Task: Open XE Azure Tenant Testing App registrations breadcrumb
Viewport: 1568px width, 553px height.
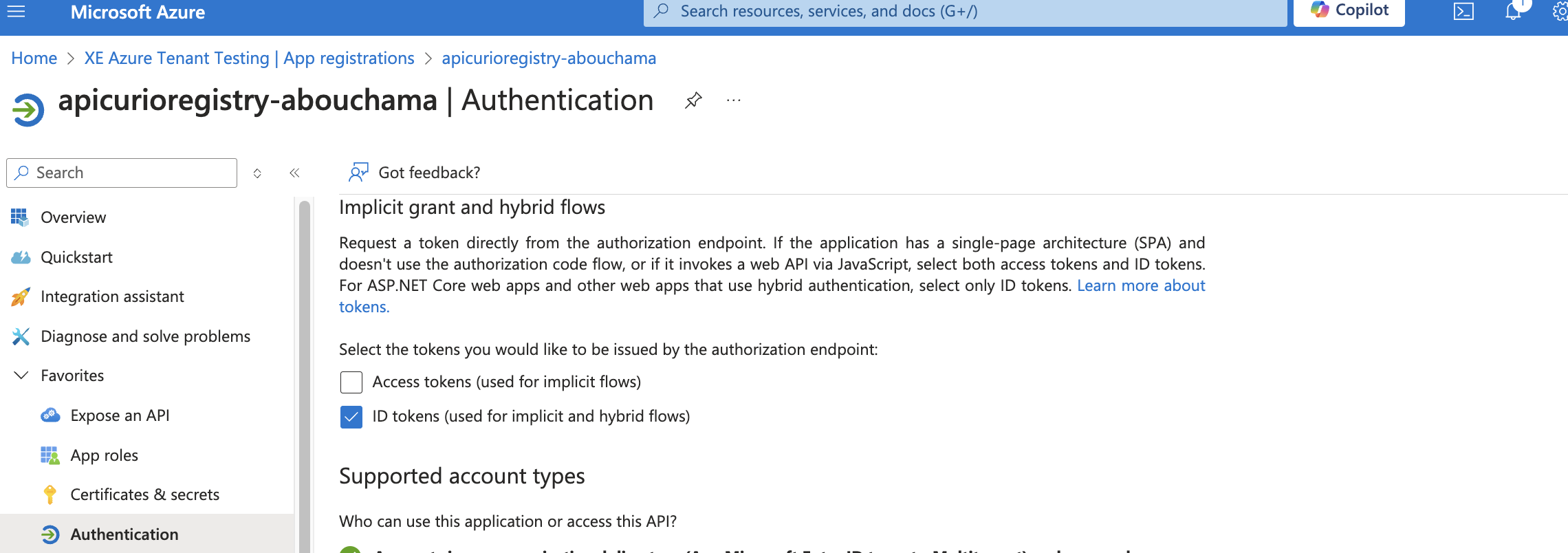Action: pos(249,58)
